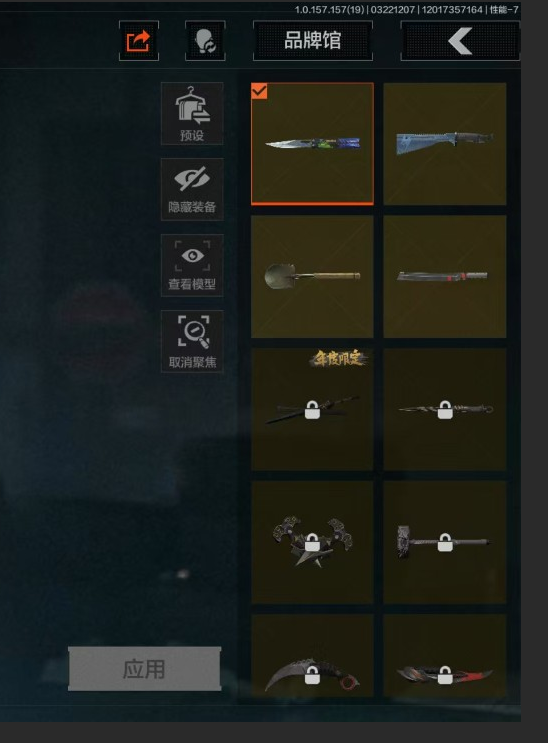Open the 品牌馆 brand hall tab
This screenshot has height=743, width=548.
pyautogui.click(x=313, y=41)
